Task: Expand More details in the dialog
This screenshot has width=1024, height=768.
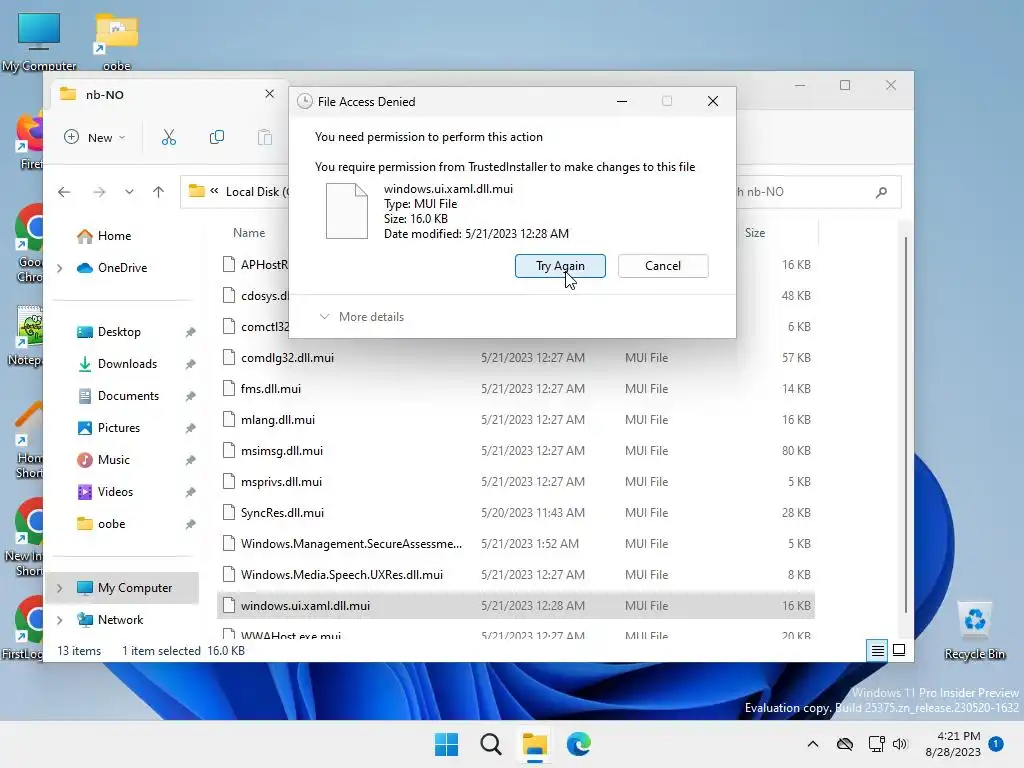Action: (x=362, y=317)
